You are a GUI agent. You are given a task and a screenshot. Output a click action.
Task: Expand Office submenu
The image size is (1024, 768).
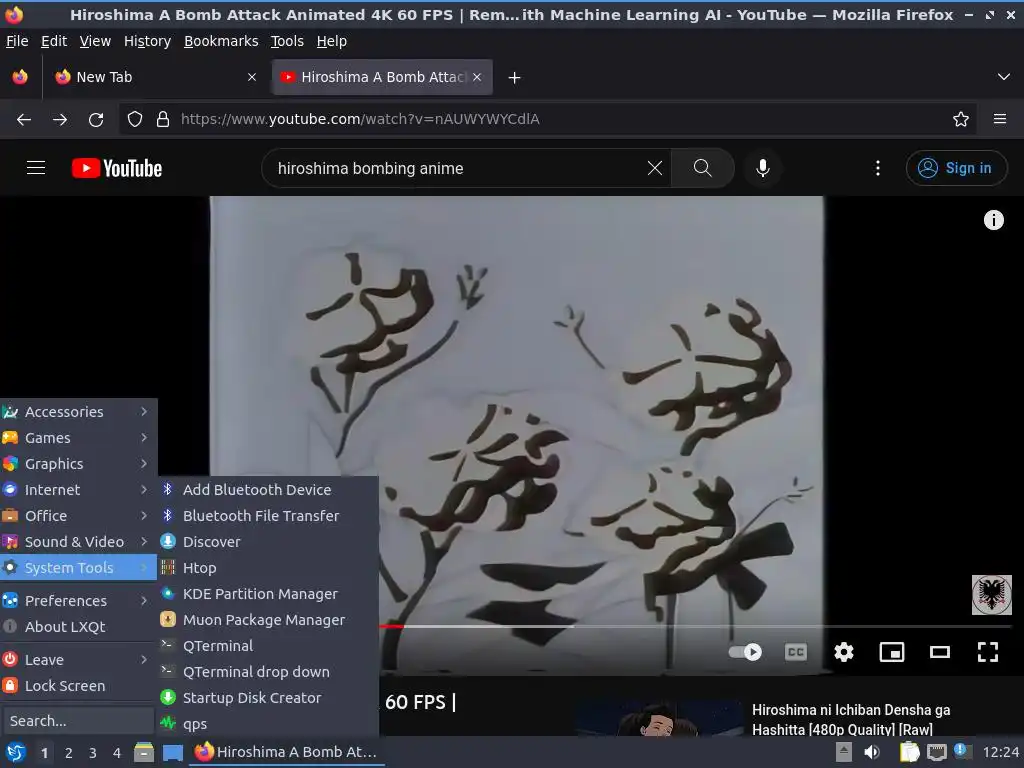pos(78,516)
